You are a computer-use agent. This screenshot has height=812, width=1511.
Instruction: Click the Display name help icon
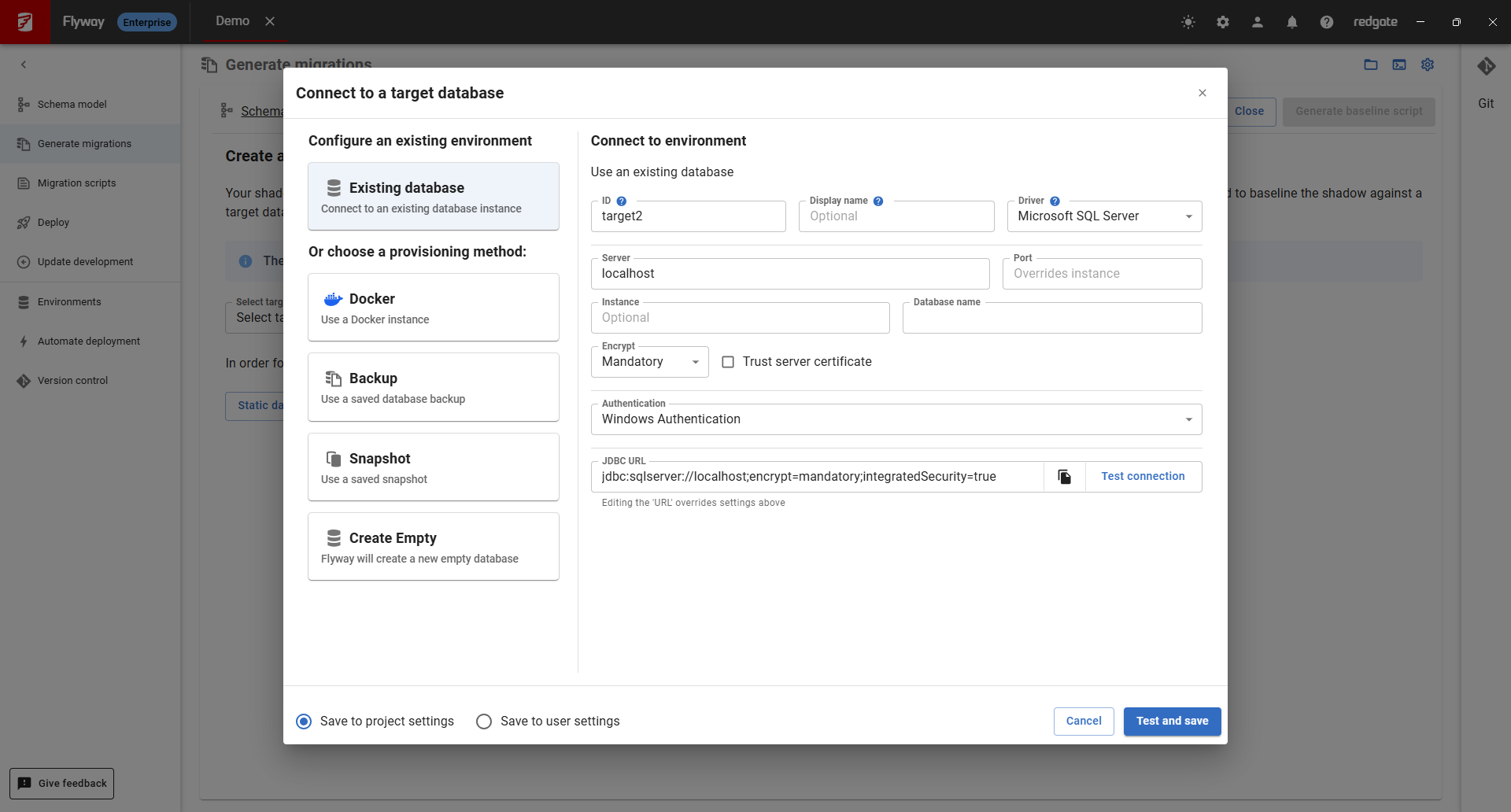coord(878,201)
